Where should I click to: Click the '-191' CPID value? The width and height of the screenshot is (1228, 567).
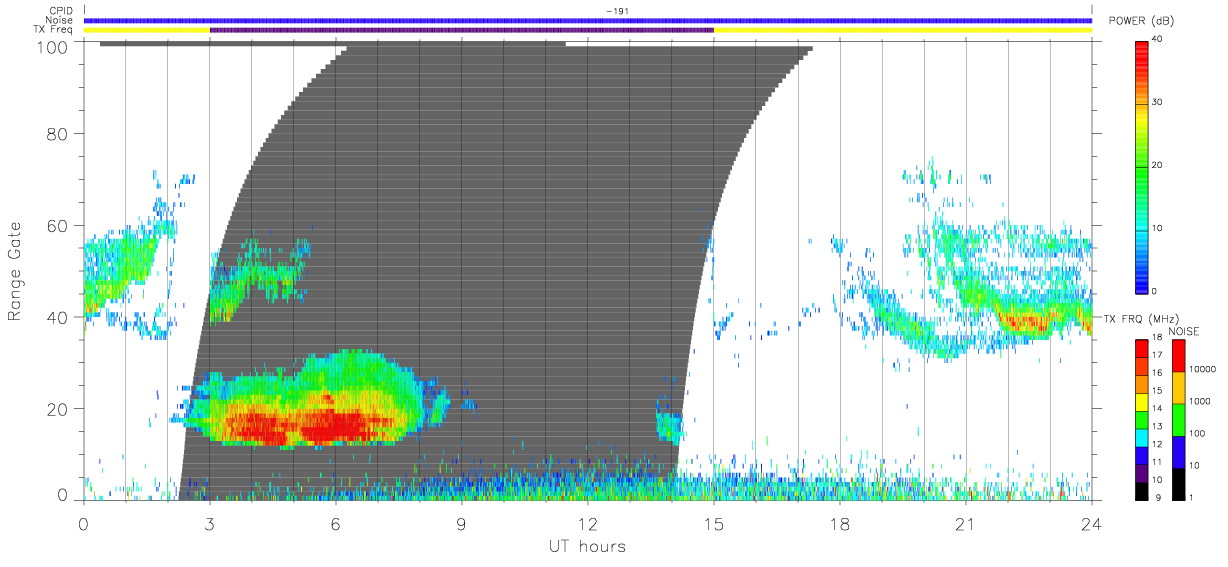[x=617, y=11]
